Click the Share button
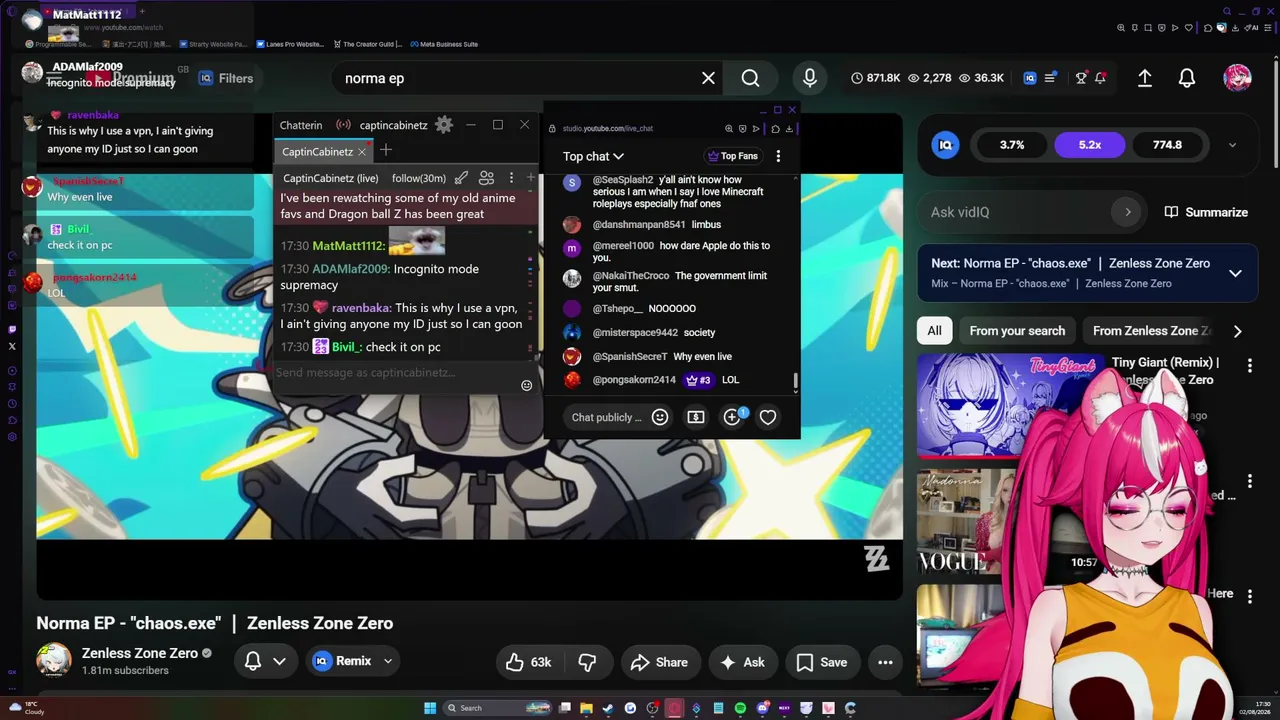 (x=660, y=662)
